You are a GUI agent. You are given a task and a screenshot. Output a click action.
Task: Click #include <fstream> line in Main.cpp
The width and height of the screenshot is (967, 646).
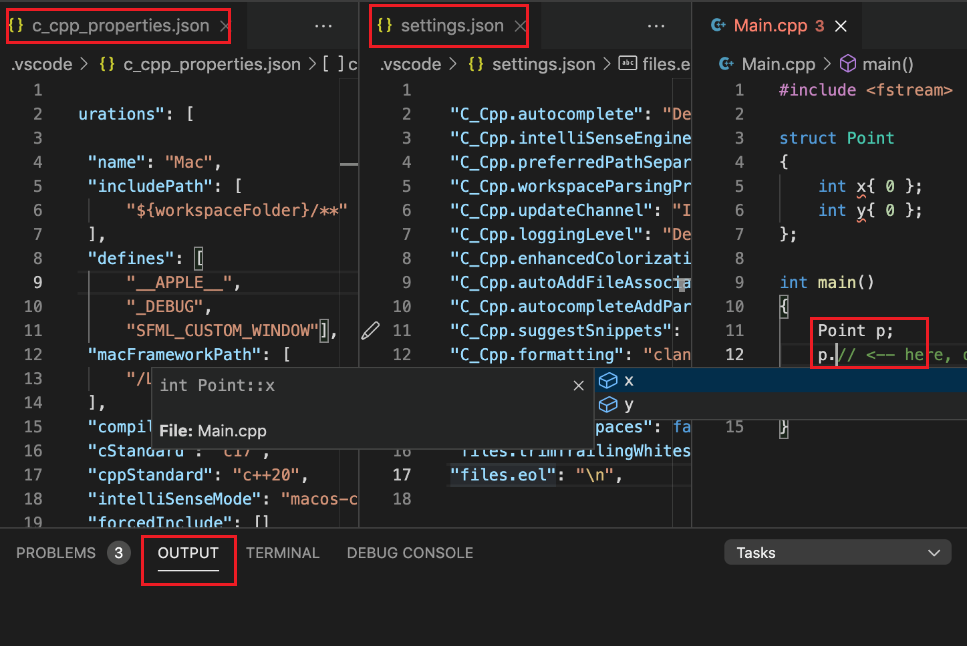(866, 90)
